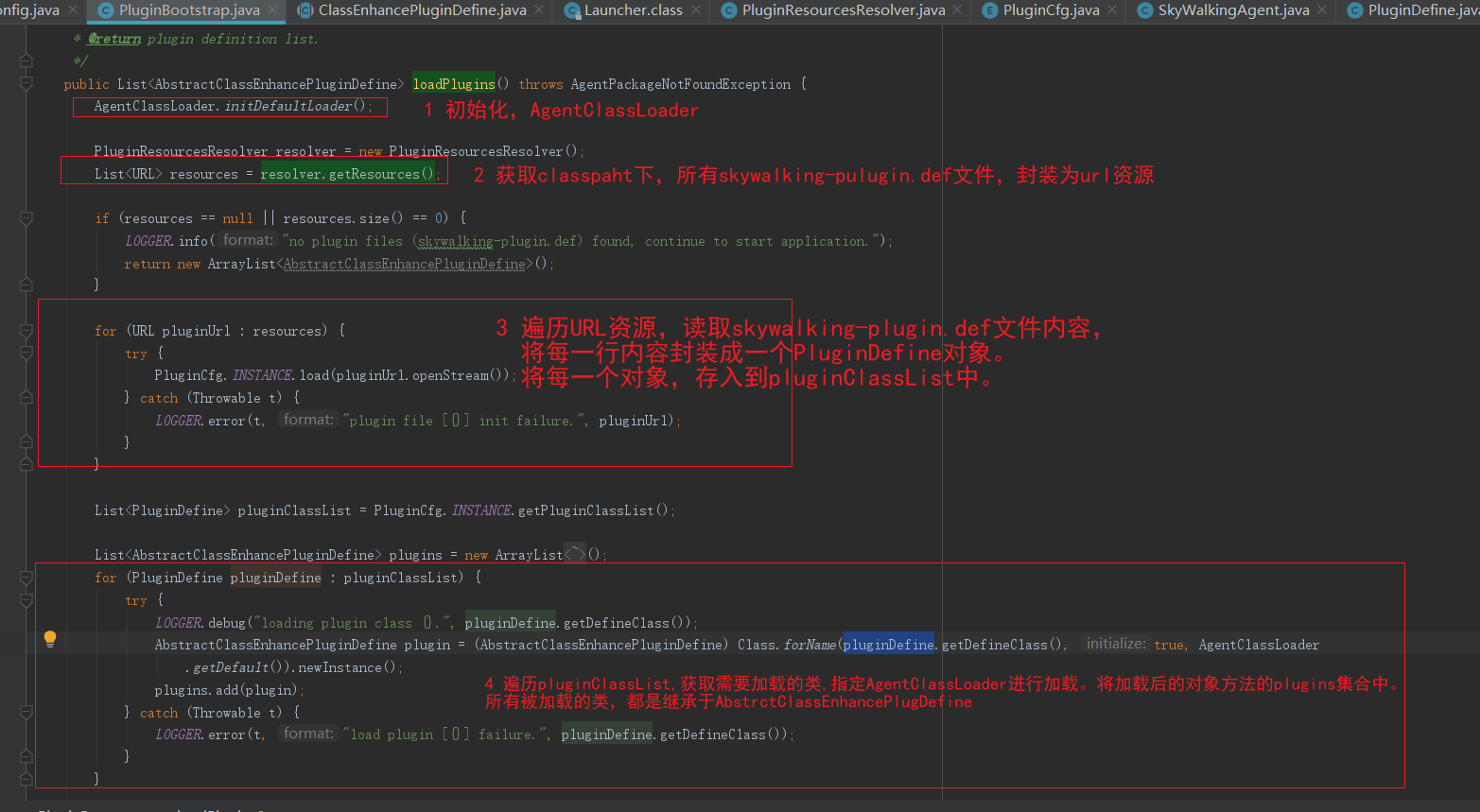Click the yellow intention lightbulb in the gutter
The width and height of the screenshot is (1480, 812).
pyautogui.click(x=50, y=639)
